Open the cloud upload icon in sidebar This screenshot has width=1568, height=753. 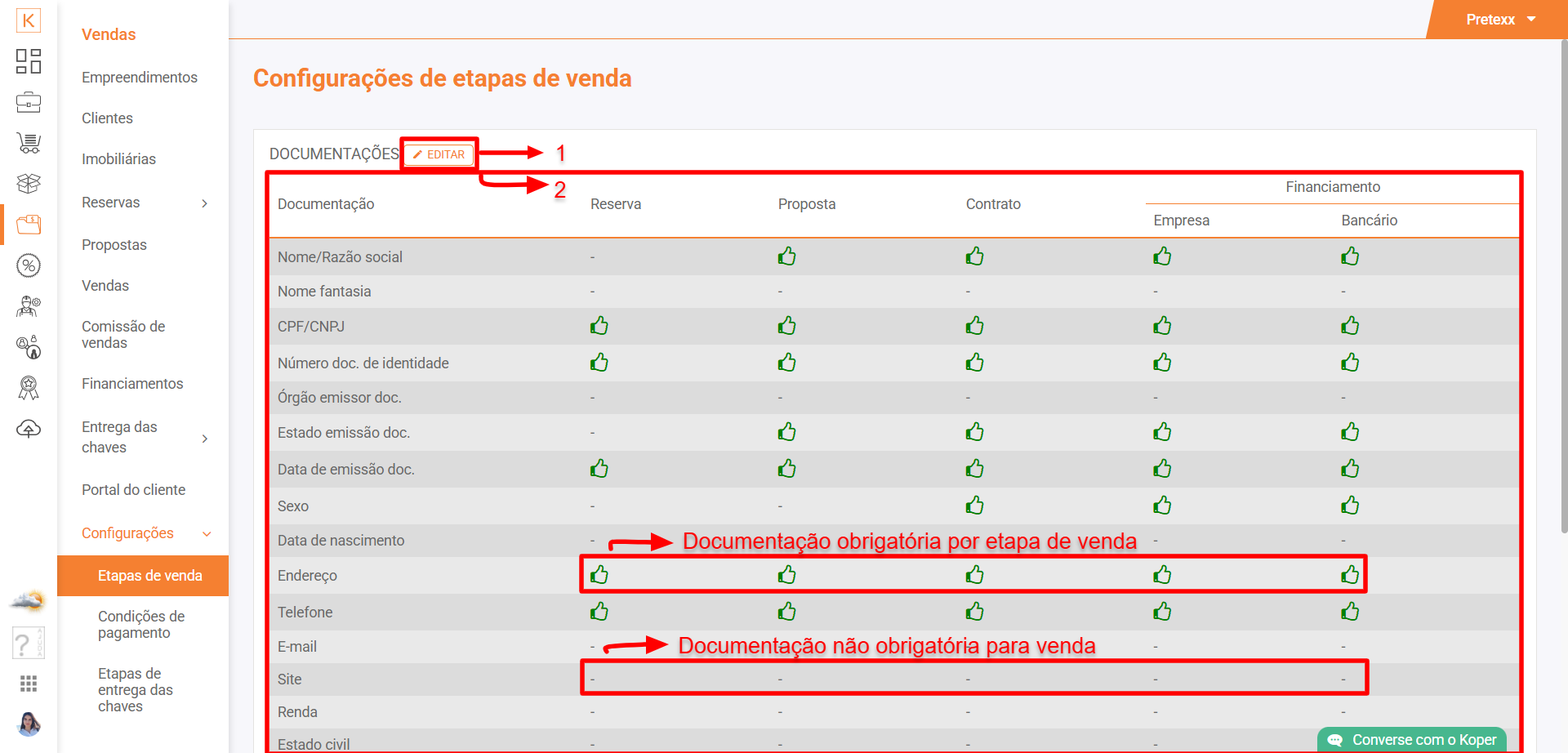pos(29,429)
